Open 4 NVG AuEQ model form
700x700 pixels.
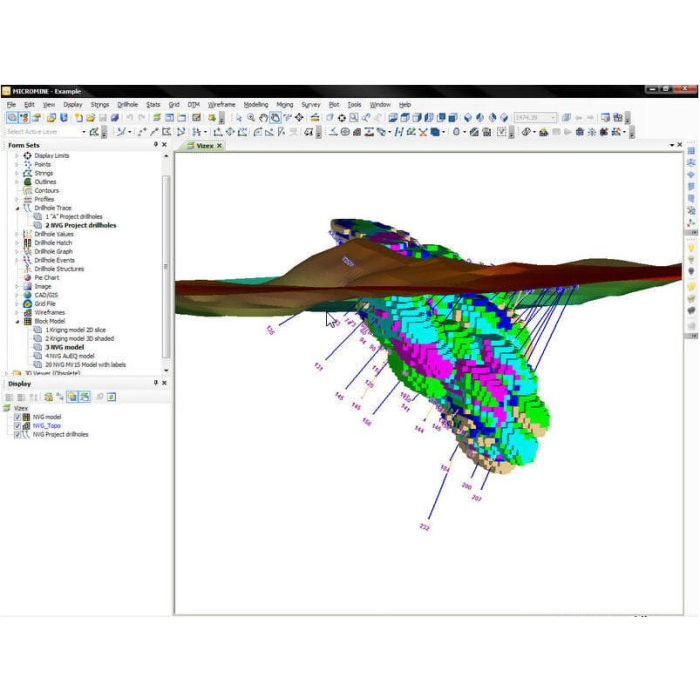(x=68, y=356)
